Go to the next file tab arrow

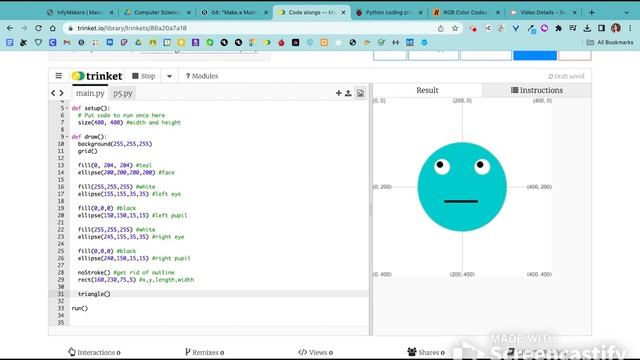point(62,93)
